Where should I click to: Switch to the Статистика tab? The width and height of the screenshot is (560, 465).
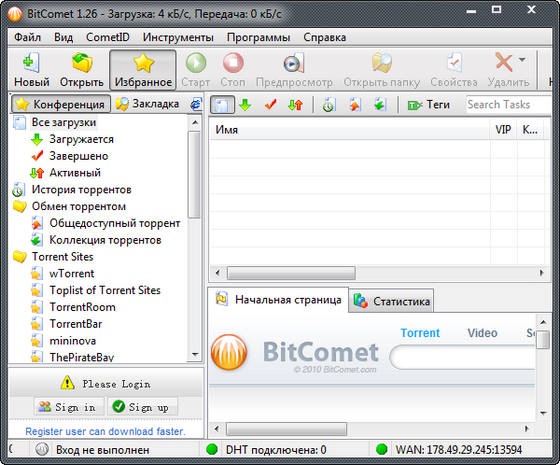click(391, 301)
